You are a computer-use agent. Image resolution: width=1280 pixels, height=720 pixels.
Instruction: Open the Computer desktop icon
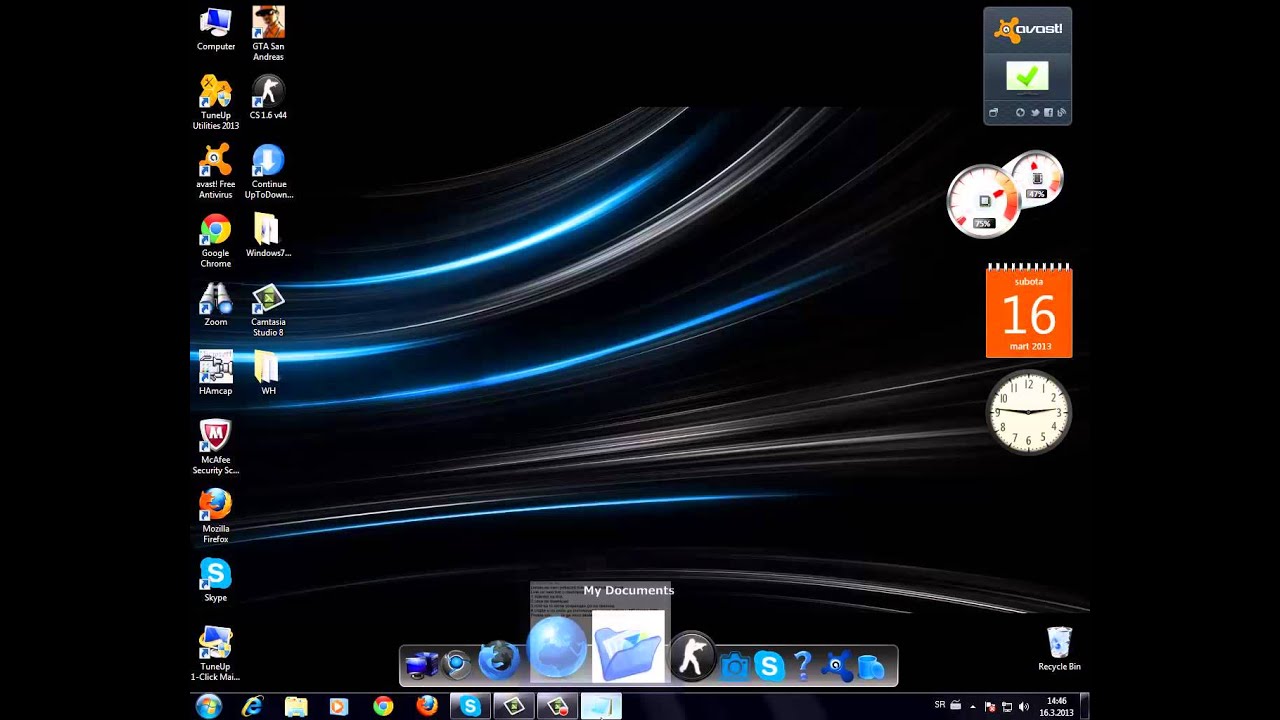(216, 30)
